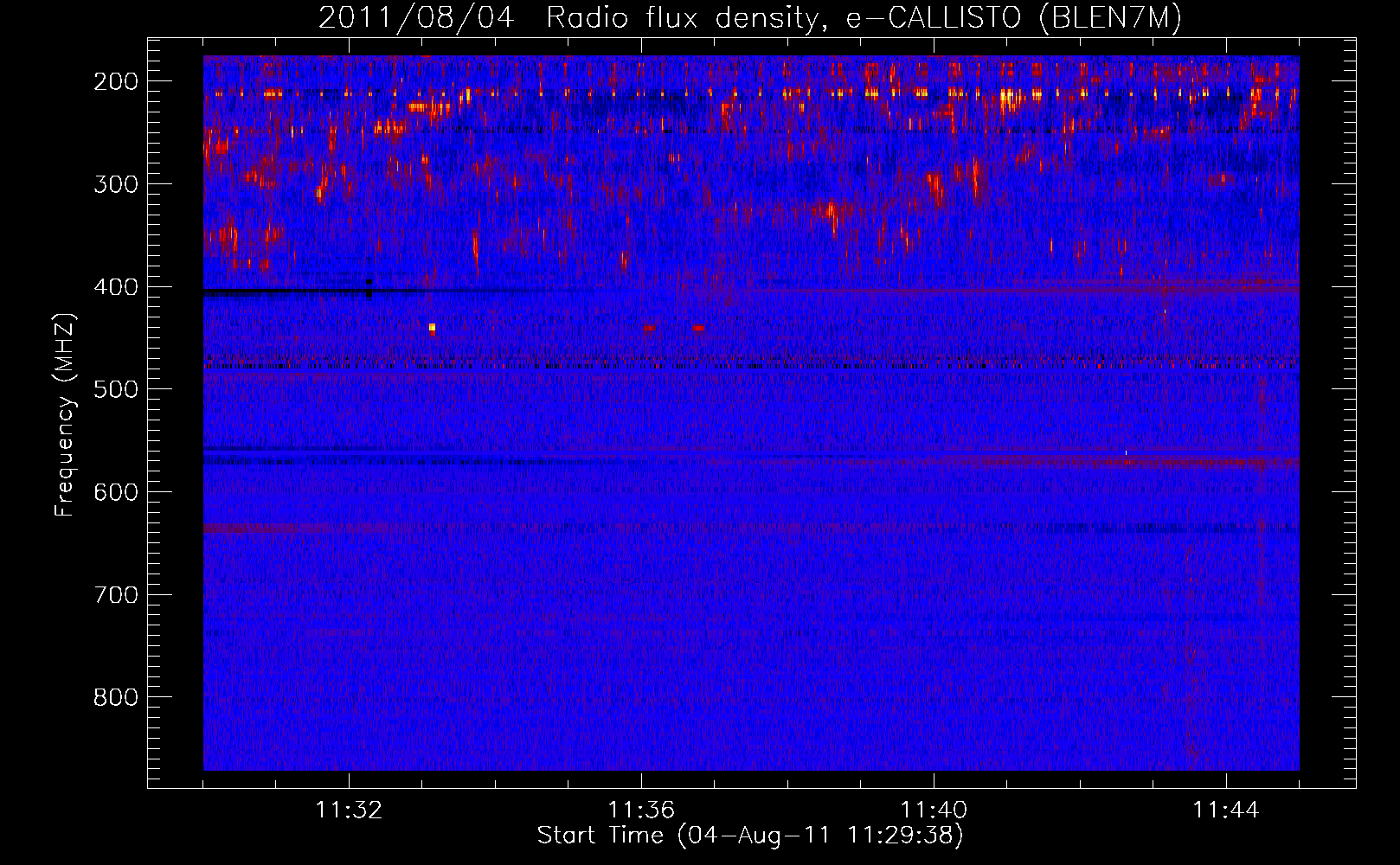The image size is (1400, 865).
Task: Click the Start Time axis title
Action: click(x=750, y=836)
